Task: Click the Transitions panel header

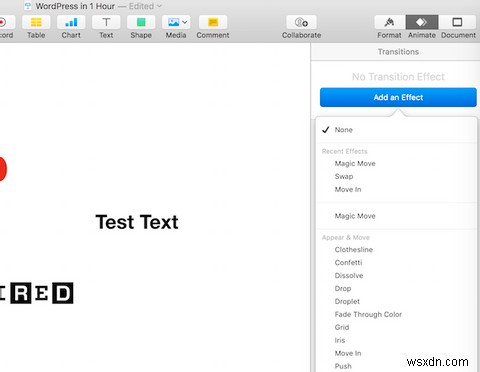Action: click(398, 52)
